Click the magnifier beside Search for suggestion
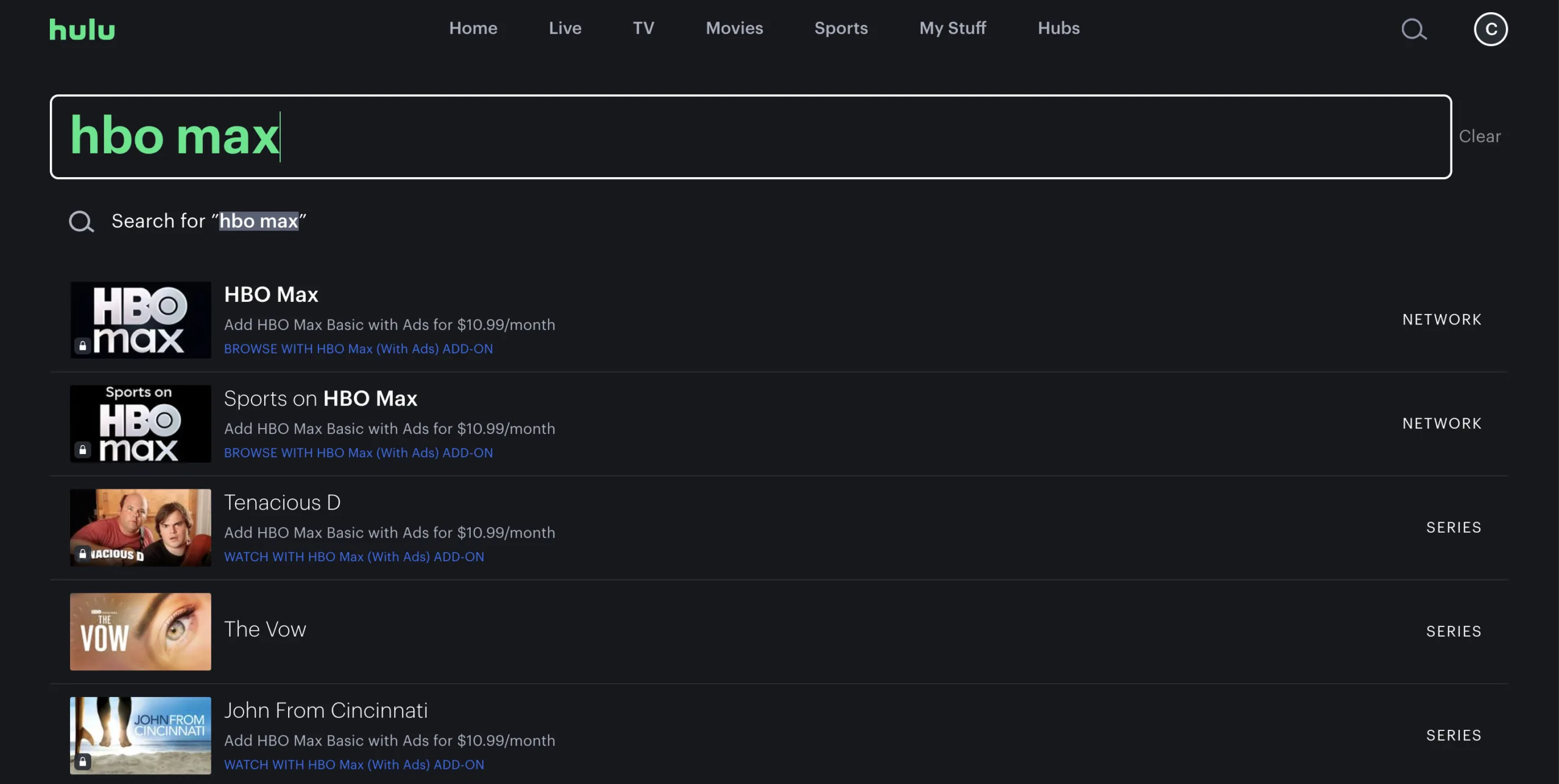Image resolution: width=1559 pixels, height=784 pixels. coord(82,222)
